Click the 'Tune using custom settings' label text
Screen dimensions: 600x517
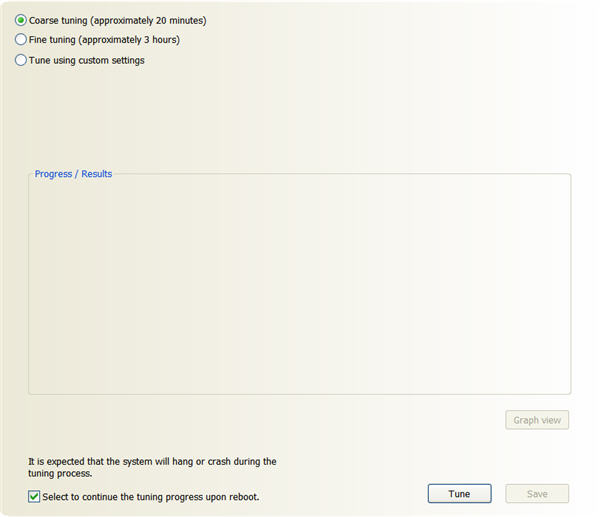(x=86, y=60)
